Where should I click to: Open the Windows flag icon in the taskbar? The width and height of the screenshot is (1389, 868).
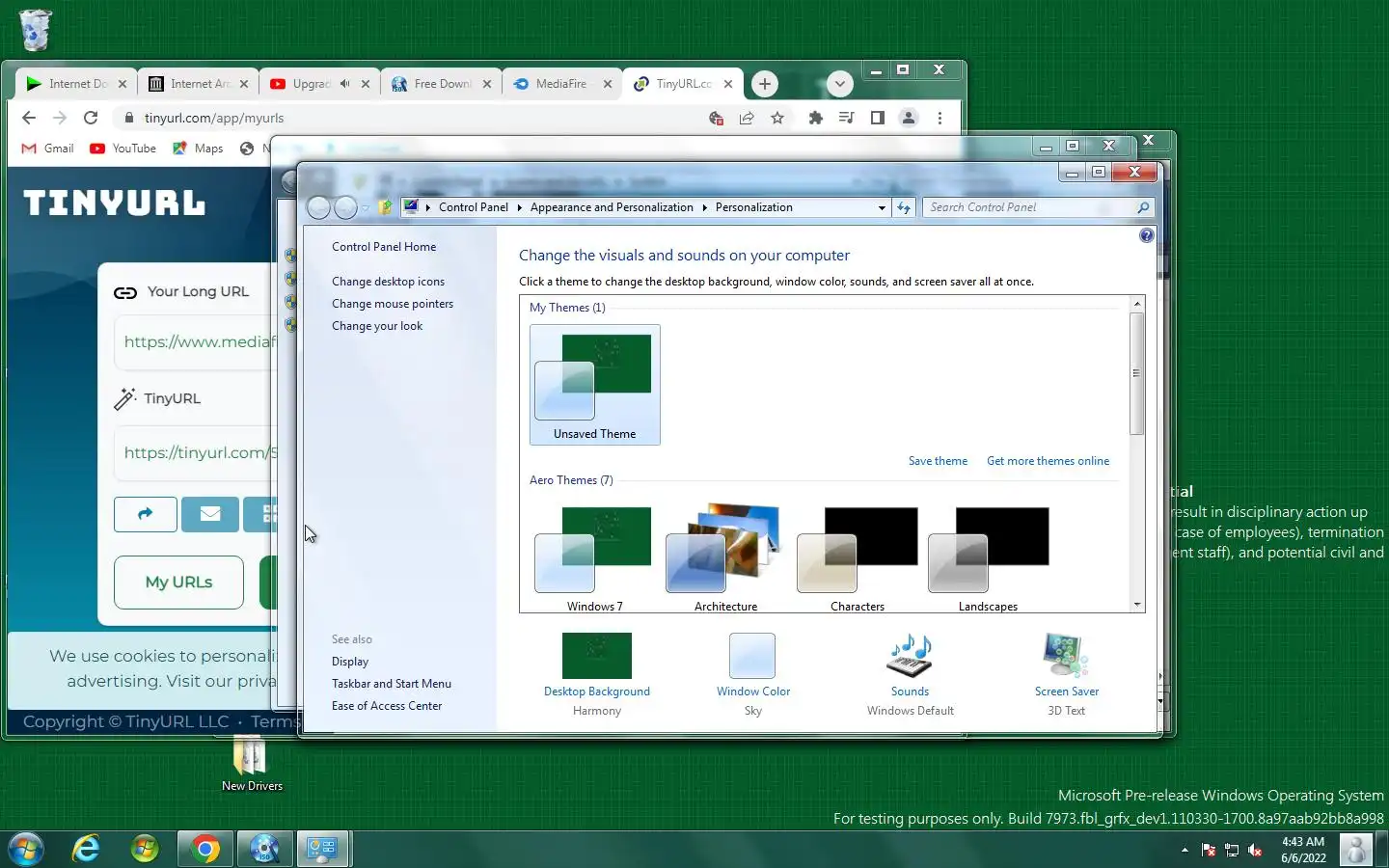click(145, 849)
